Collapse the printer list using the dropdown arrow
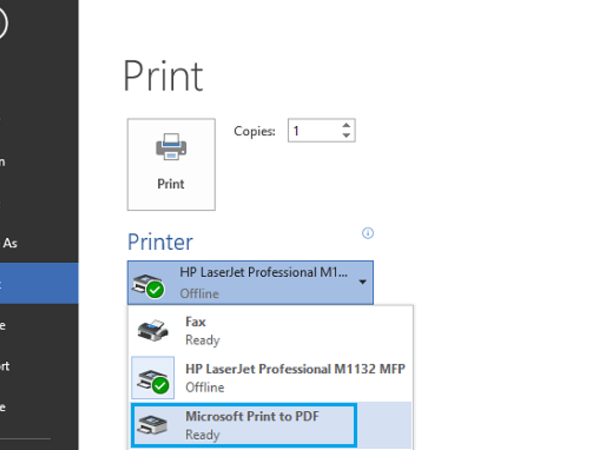 pyautogui.click(x=362, y=283)
